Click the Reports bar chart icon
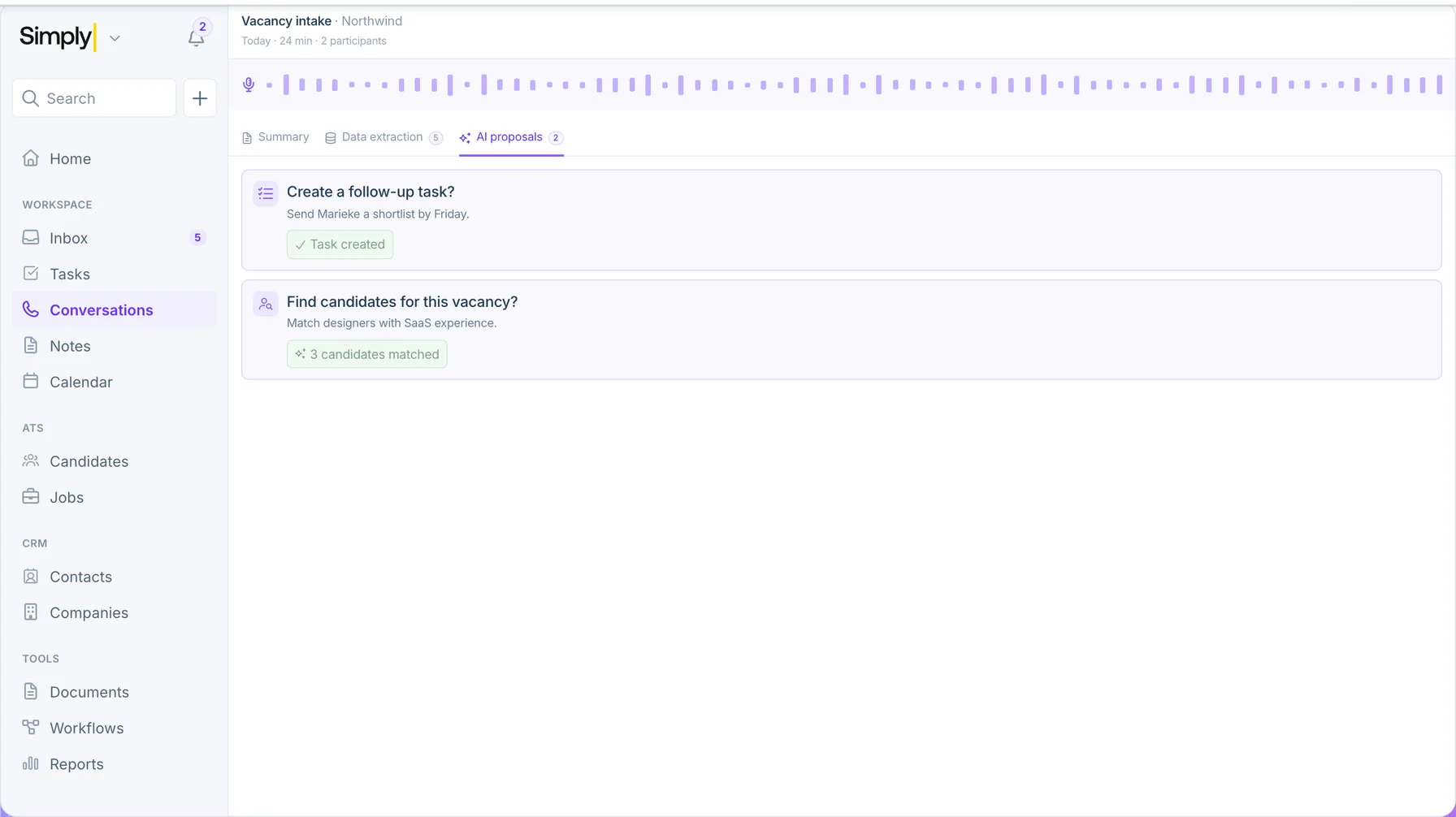The height and width of the screenshot is (817, 1456). (x=31, y=763)
